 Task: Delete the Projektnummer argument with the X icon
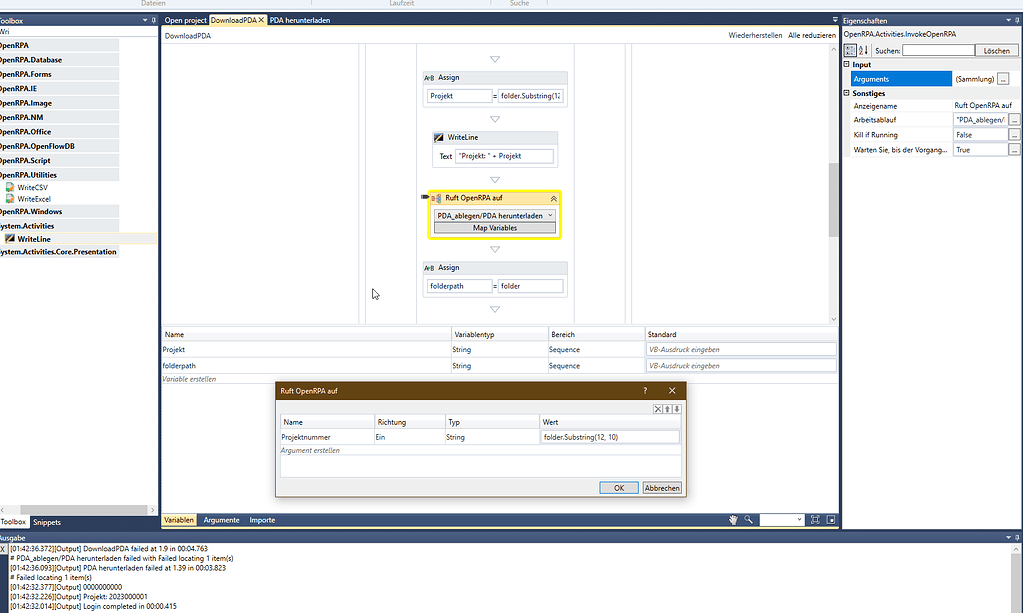tap(657, 410)
